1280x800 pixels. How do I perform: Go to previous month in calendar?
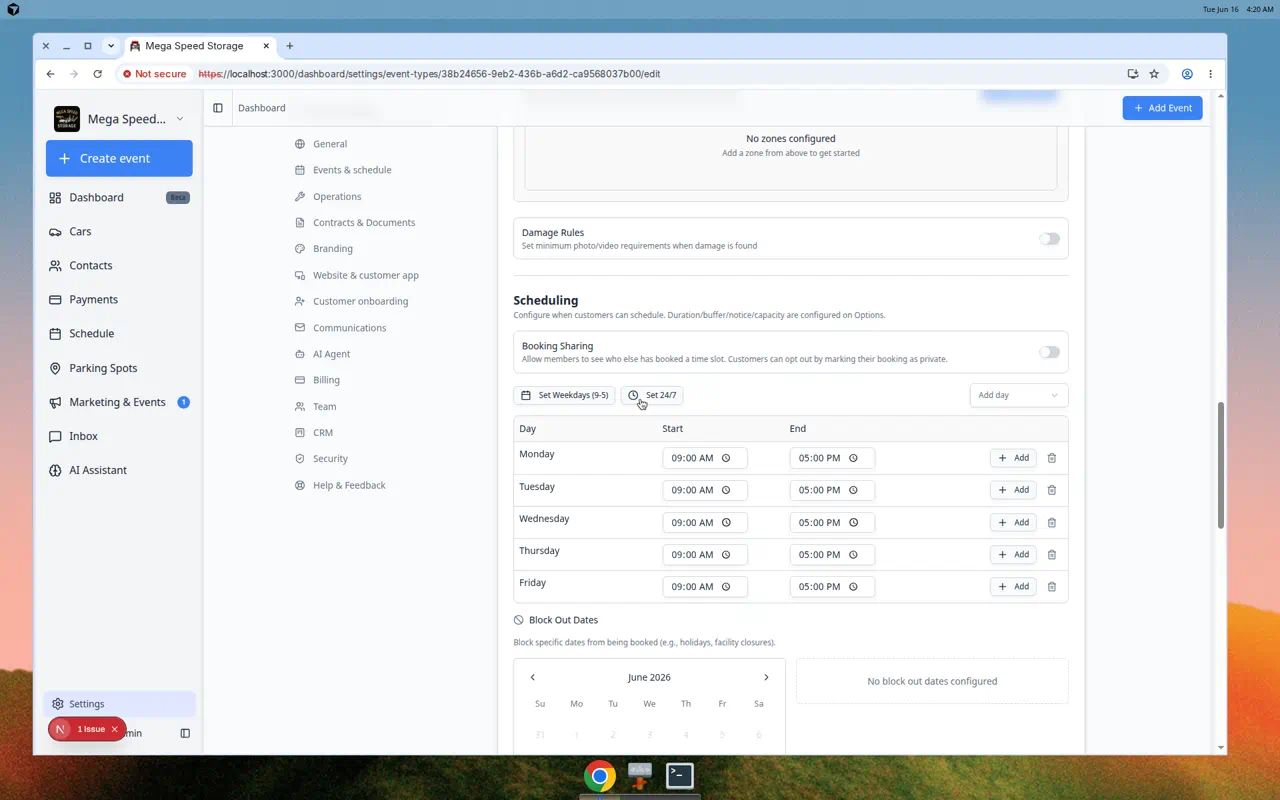532,677
